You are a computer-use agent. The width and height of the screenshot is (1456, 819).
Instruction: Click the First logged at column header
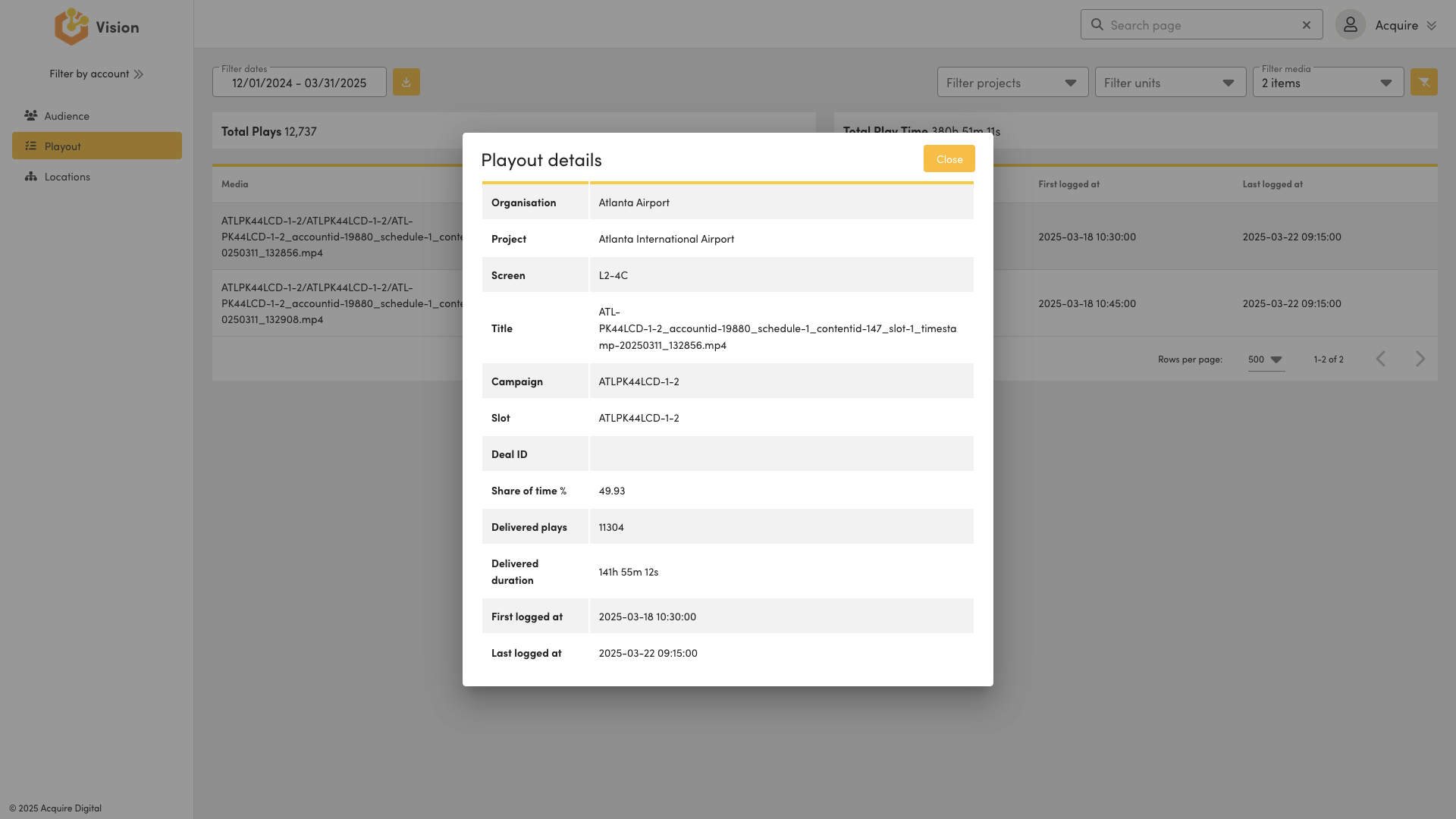pyautogui.click(x=1068, y=184)
